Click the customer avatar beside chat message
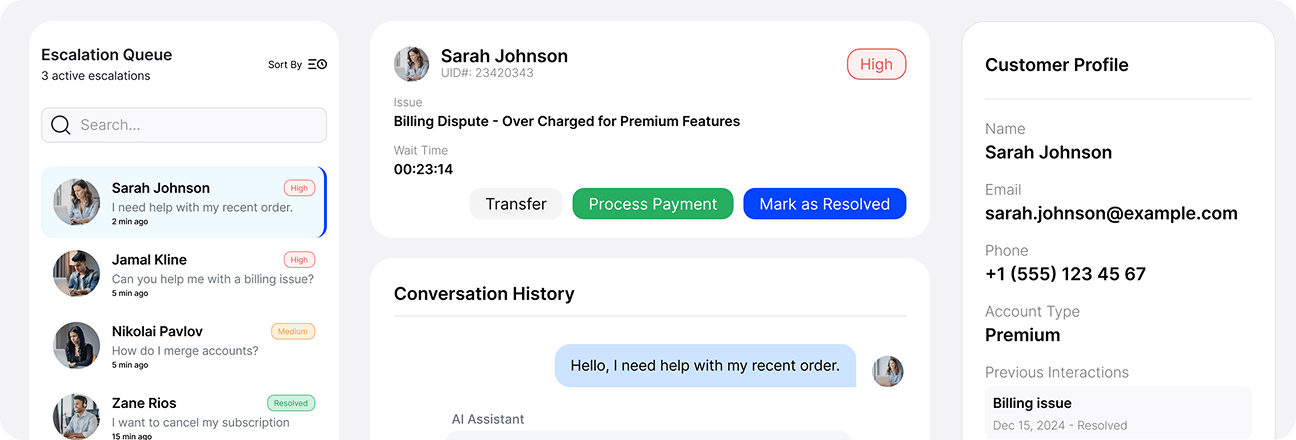Screen dimensions: 1296x440 [888, 371]
